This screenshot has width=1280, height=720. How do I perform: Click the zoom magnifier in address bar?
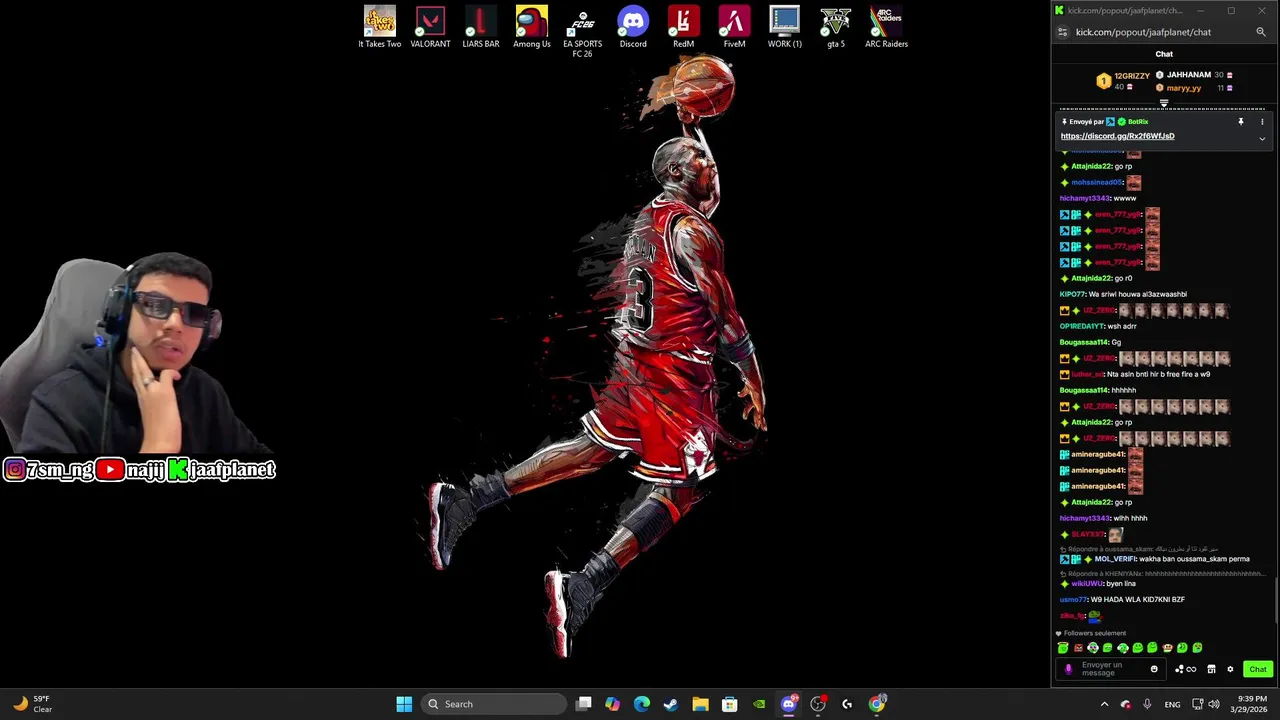(x=1260, y=32)
